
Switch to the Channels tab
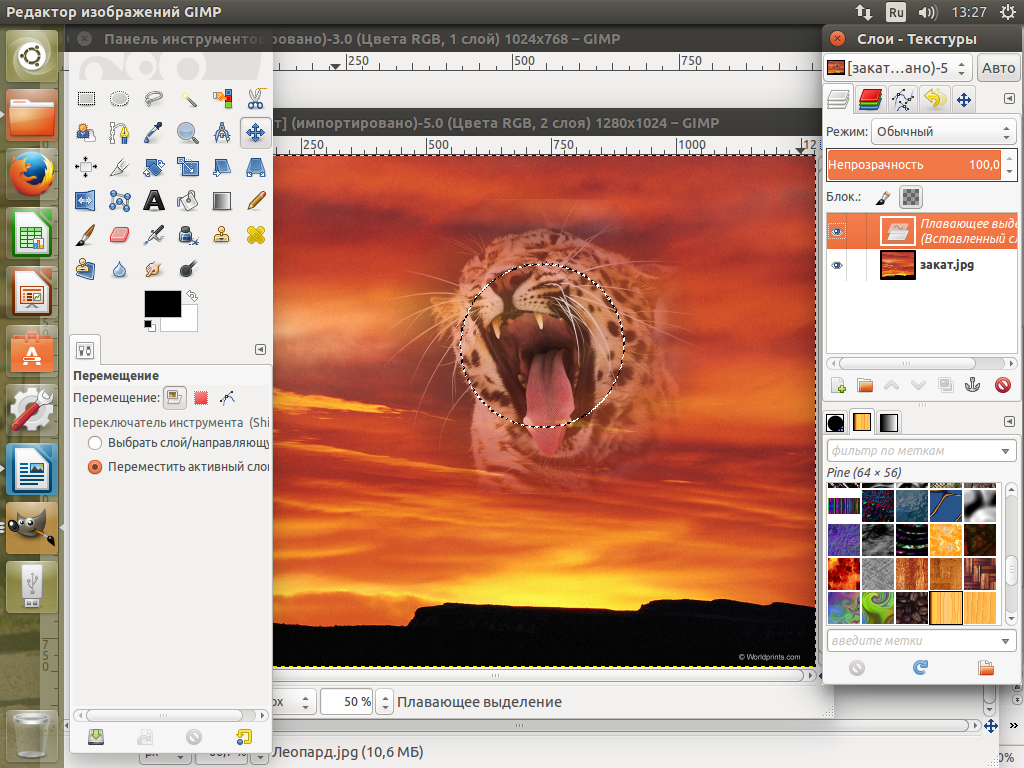click(x=870, y=99)
